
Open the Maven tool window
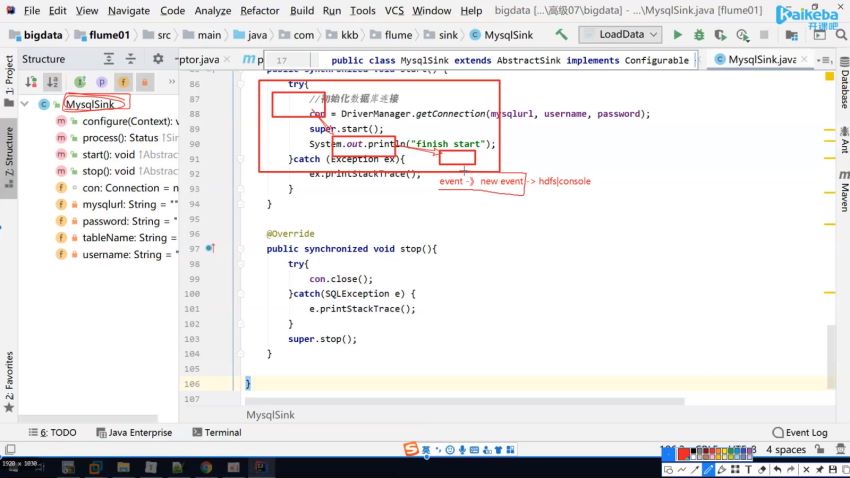(x=844, y=191)
